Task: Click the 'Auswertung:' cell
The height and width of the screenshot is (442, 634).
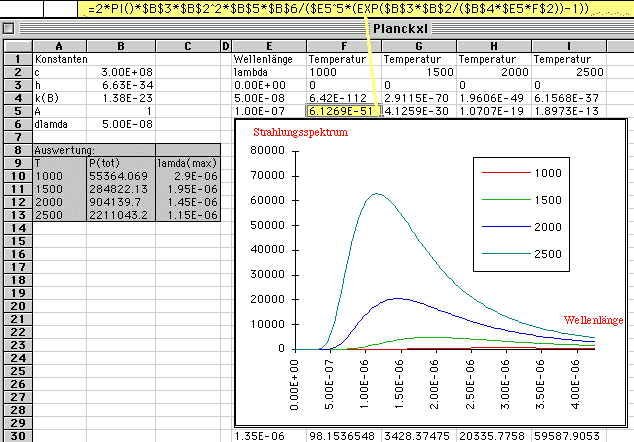Action: pos(59,150)
